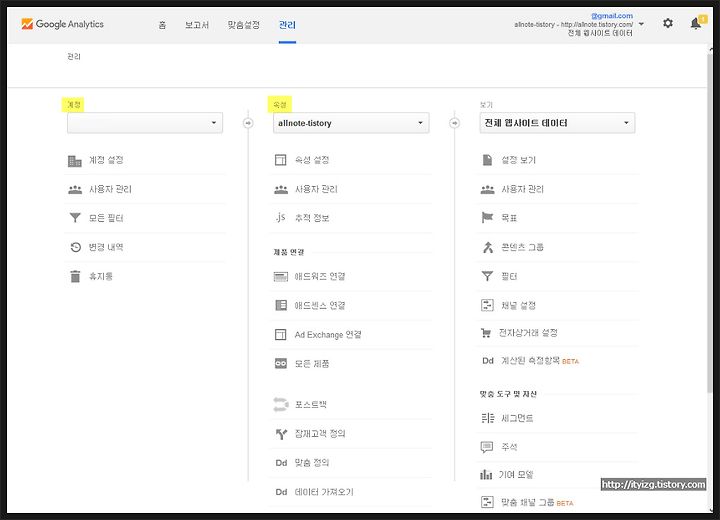Open 전자상거래 설정 link
720x520 pixels.
[x=528, y=333]
